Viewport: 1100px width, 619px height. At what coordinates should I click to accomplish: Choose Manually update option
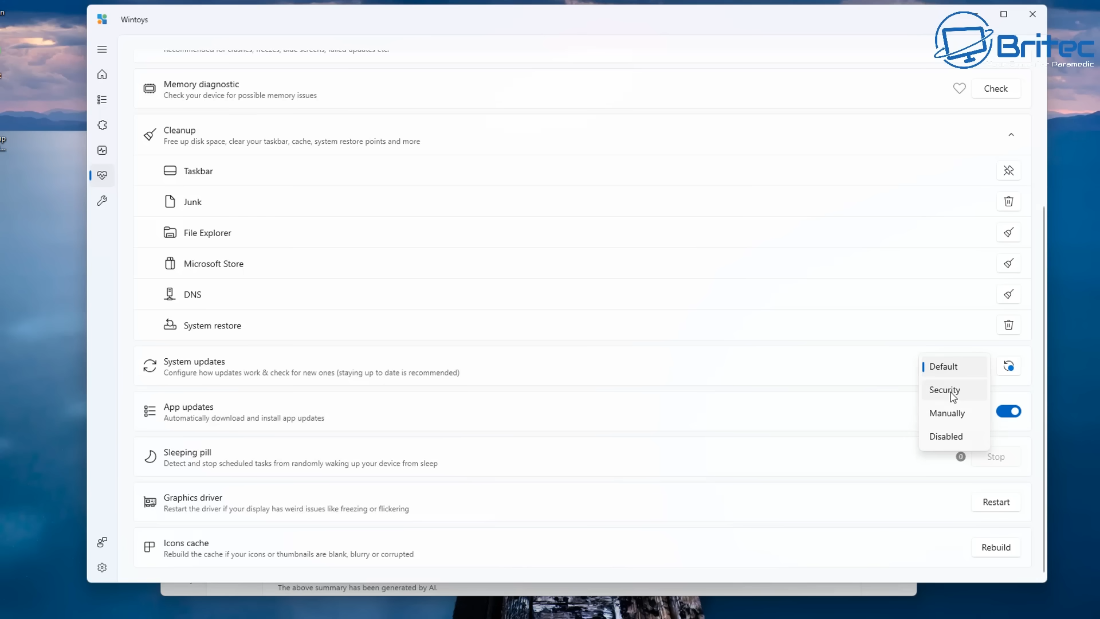point(954,413)
